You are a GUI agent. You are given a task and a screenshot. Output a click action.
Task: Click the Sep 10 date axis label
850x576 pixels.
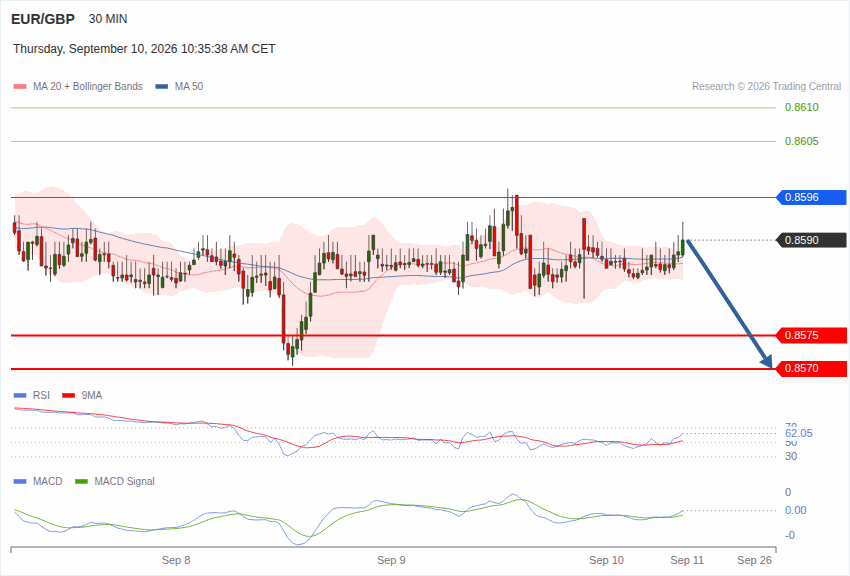click(607, 560)
